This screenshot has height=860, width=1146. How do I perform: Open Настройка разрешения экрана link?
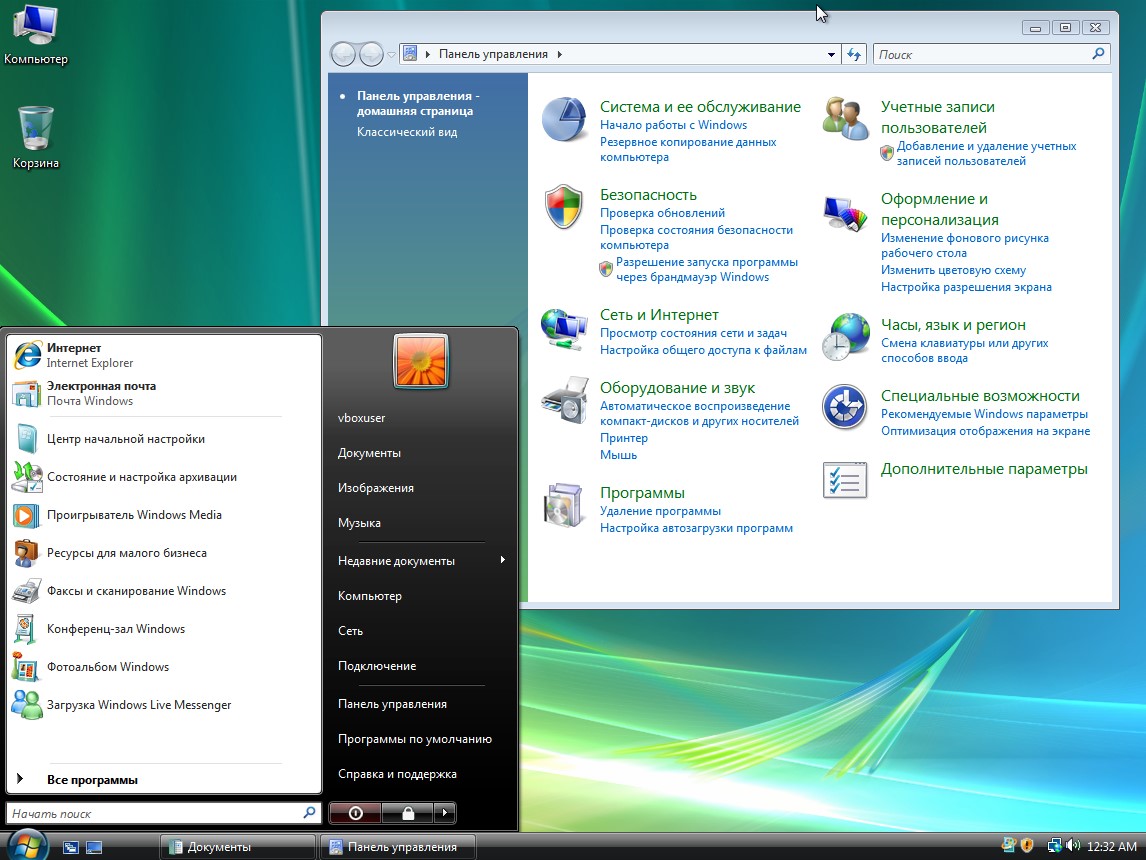[966, 287]
